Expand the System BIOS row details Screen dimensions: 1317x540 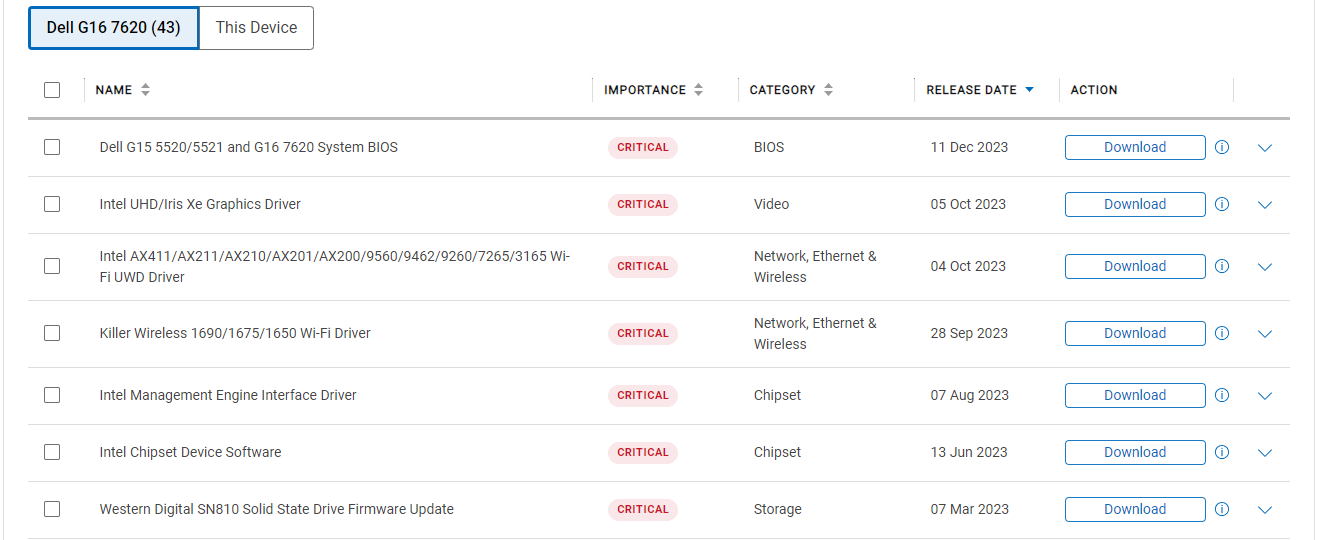coord(1264,148)
